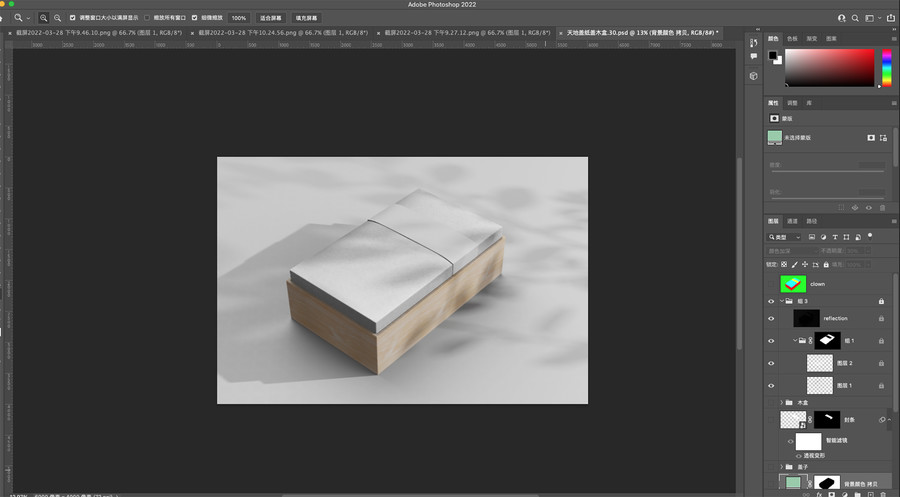
Task: Click the delete mask trash icon in Properties
Action: coord(882,208)
